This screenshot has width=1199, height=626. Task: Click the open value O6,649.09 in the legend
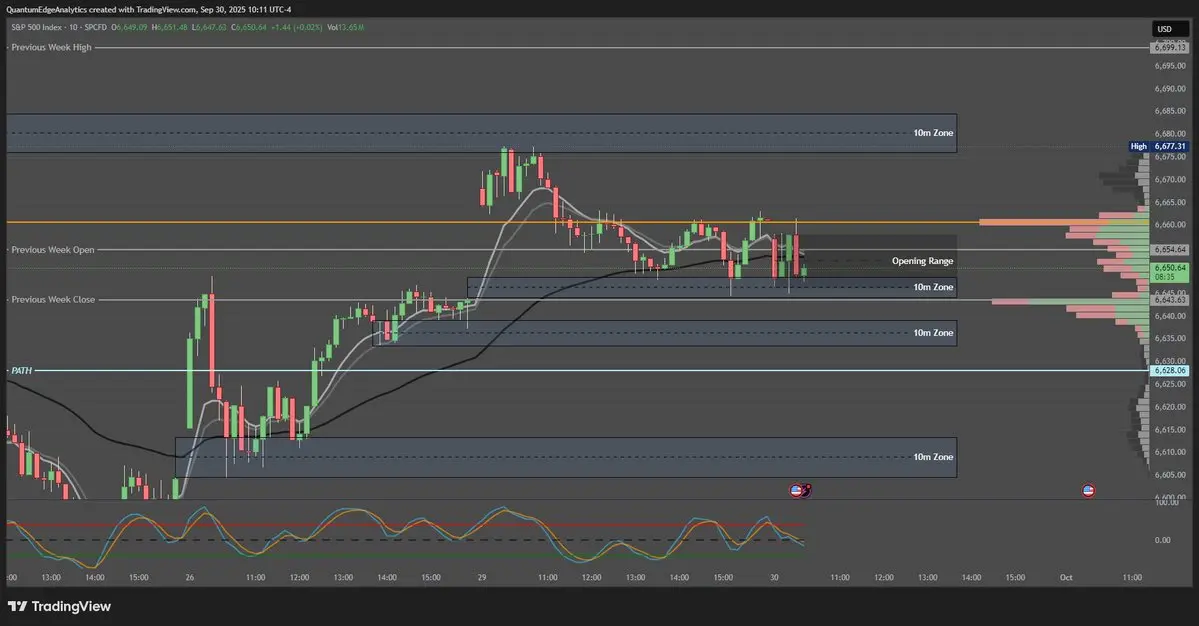click(x=129, y=28)
